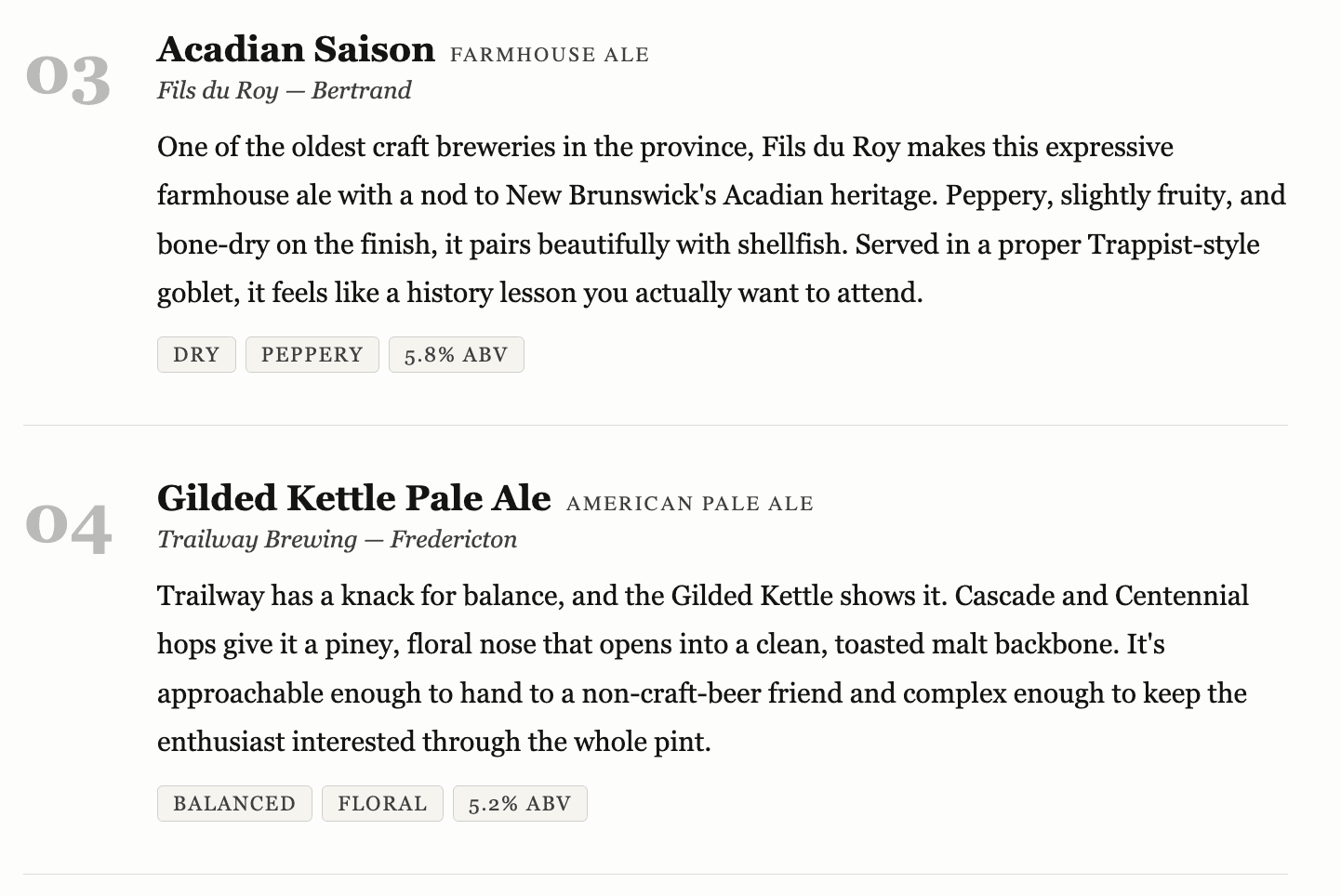Image resolution: width=1341 pixels, height=896 pixels.
Task: Select the DRY tag
Action: 196,355
